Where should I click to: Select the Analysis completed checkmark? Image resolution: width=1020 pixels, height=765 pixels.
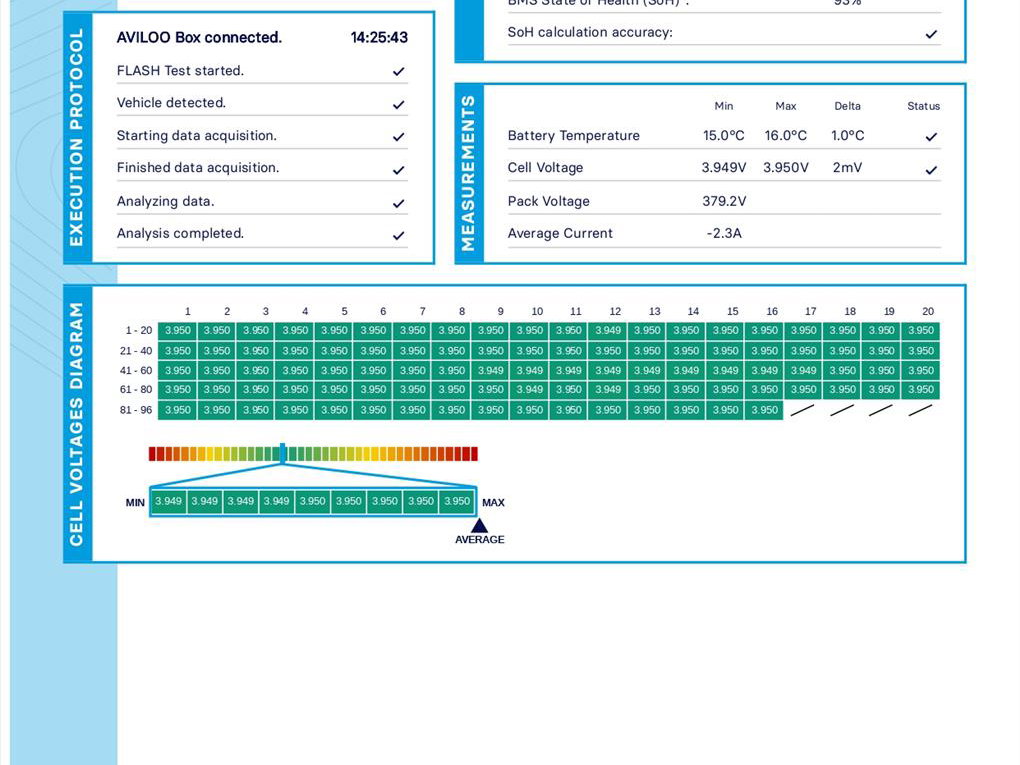pyautogui.click(x=398, y=235)
